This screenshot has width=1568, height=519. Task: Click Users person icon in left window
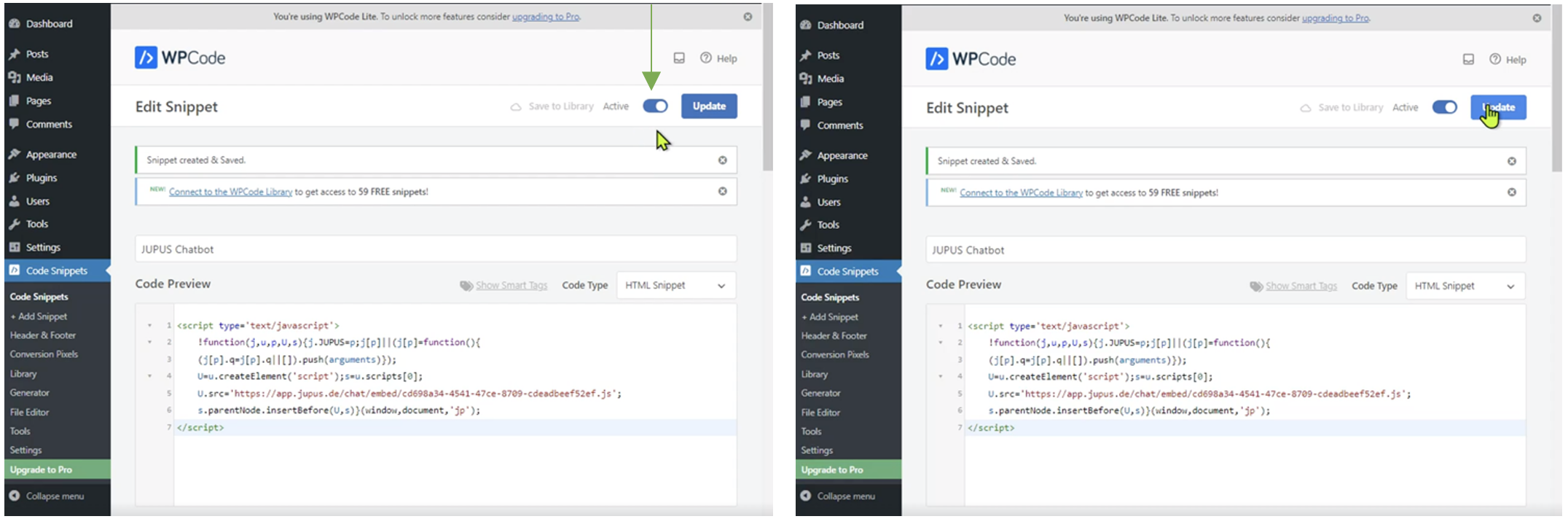coord(14,201)
